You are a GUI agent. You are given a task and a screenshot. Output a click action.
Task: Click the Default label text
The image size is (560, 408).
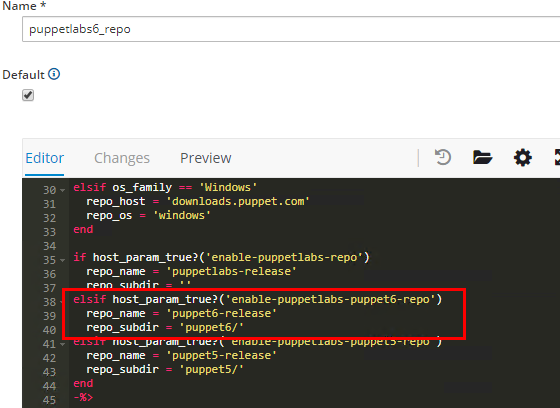pyautogui.click(x=23, y=75)
